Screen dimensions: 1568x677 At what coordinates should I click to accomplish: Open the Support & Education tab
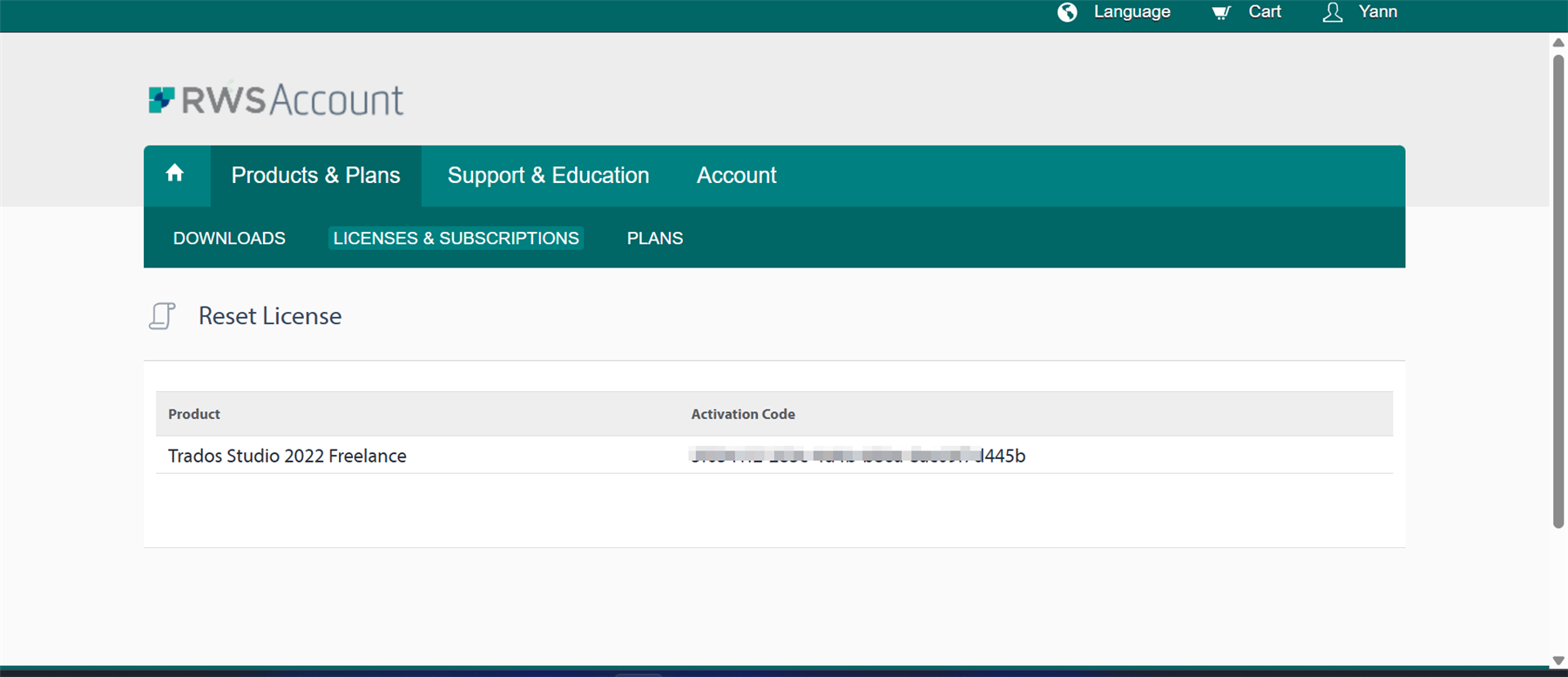pyautogui.click(x=548, y=175)
